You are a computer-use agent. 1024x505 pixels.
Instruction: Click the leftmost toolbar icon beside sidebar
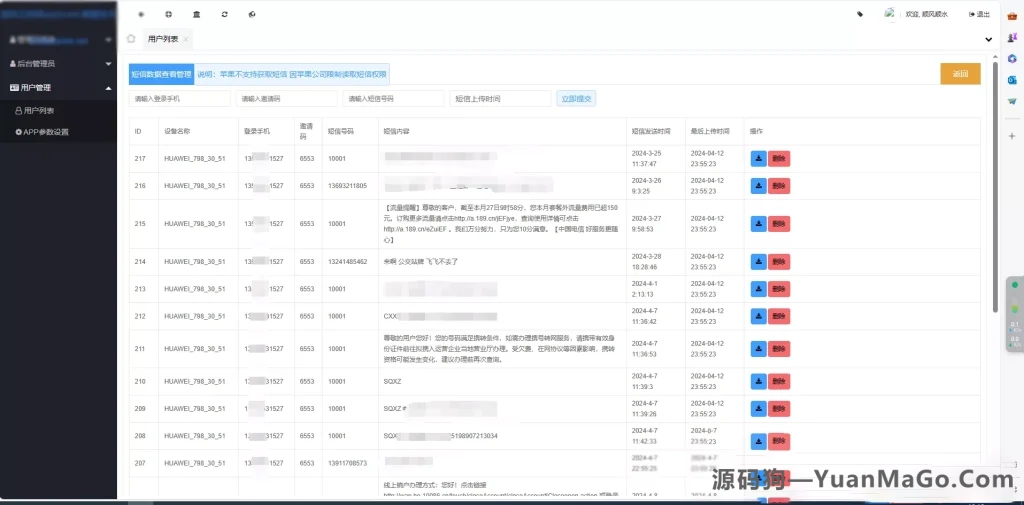pyautogui.click(x=141, y=14)
